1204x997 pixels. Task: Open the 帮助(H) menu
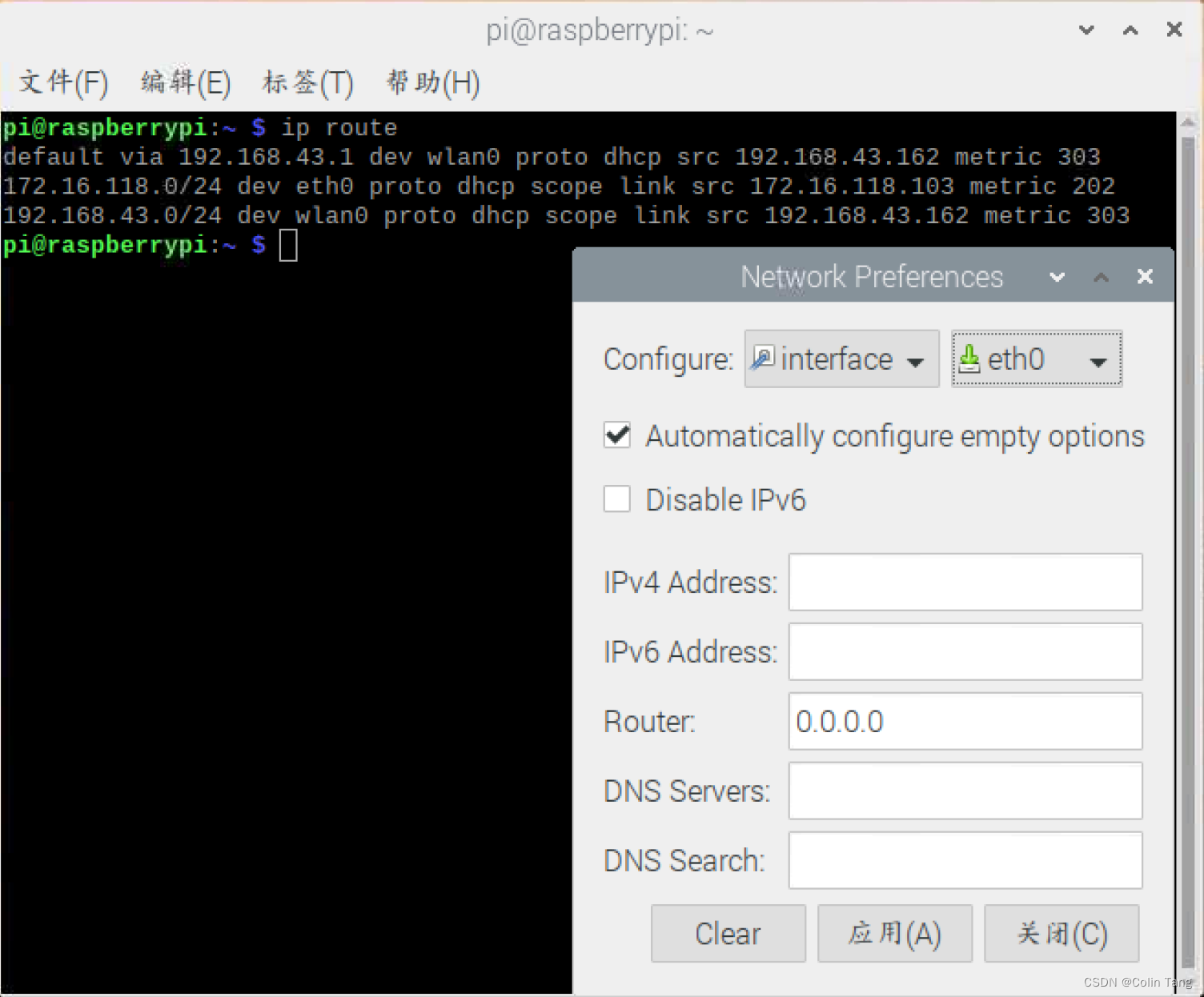tap(433, 82)
